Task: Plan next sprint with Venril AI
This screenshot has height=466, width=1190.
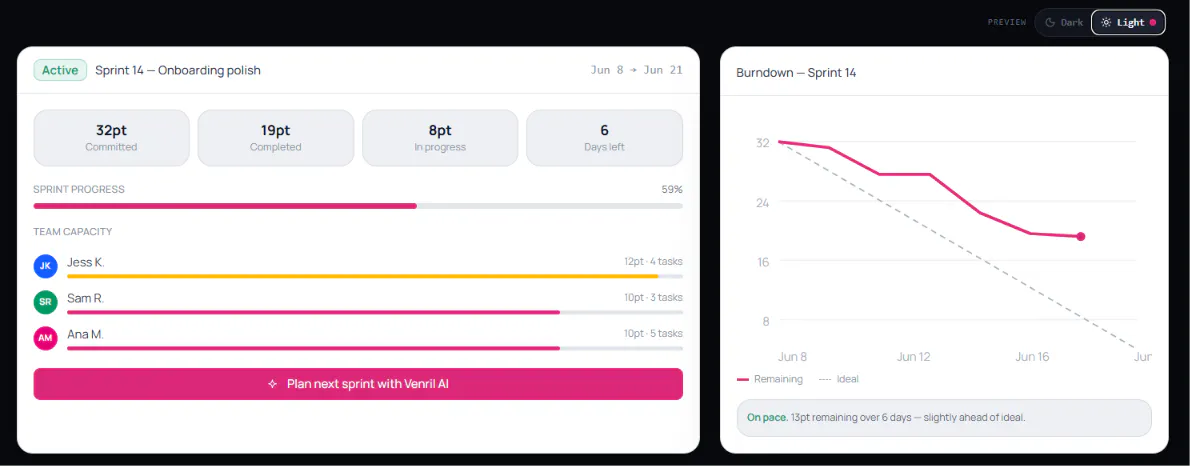Action: [x=358, y=384]
